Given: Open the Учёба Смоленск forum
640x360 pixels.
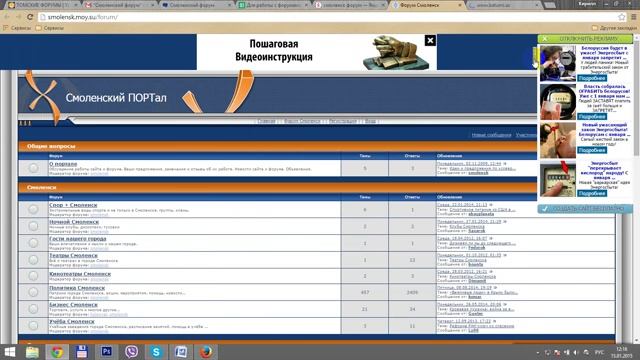Looking at the screenshot, I should tap(72, 321).
